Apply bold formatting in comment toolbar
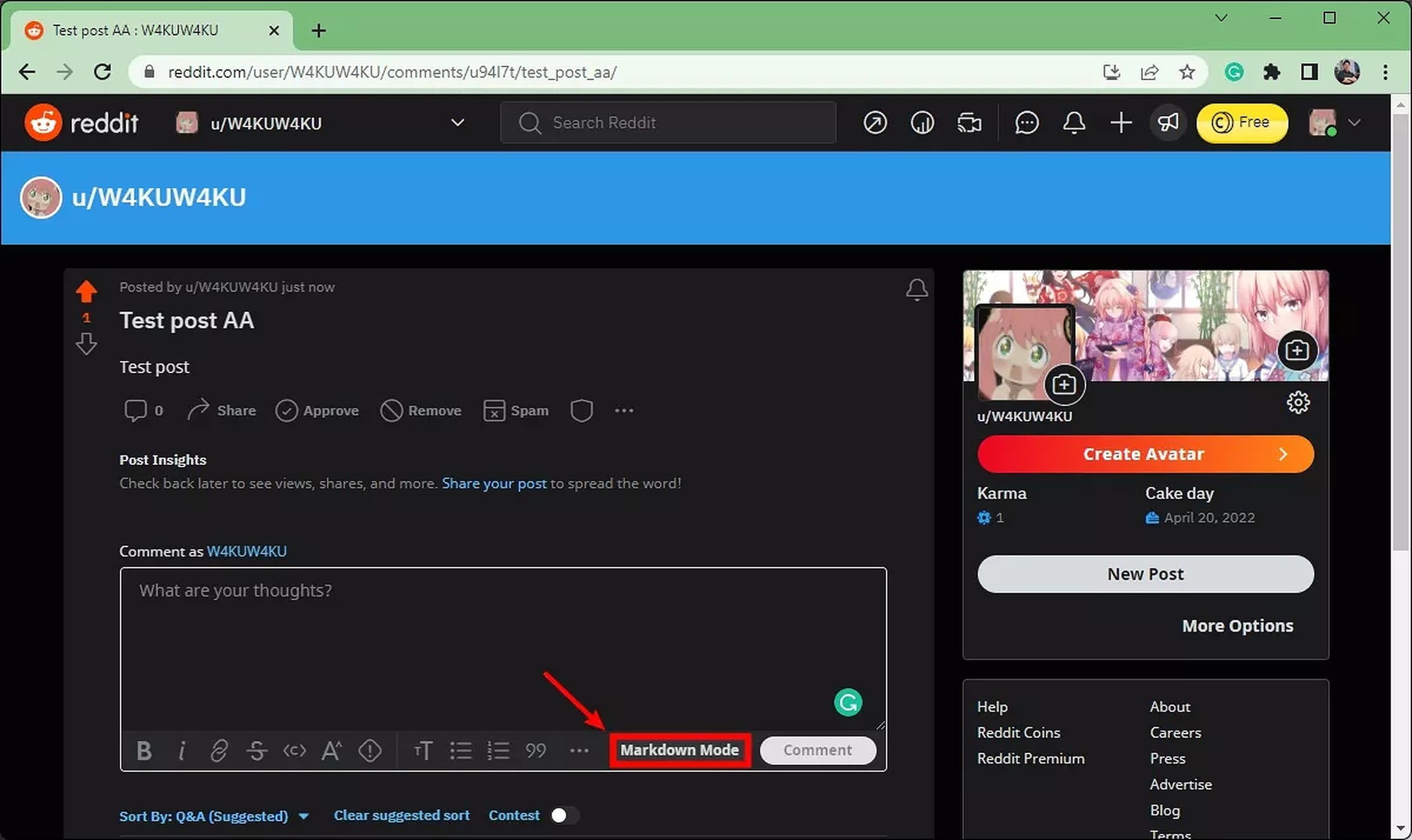This screenshot has height=840, width=1412. pyautogui.click(x=144, y=750)
